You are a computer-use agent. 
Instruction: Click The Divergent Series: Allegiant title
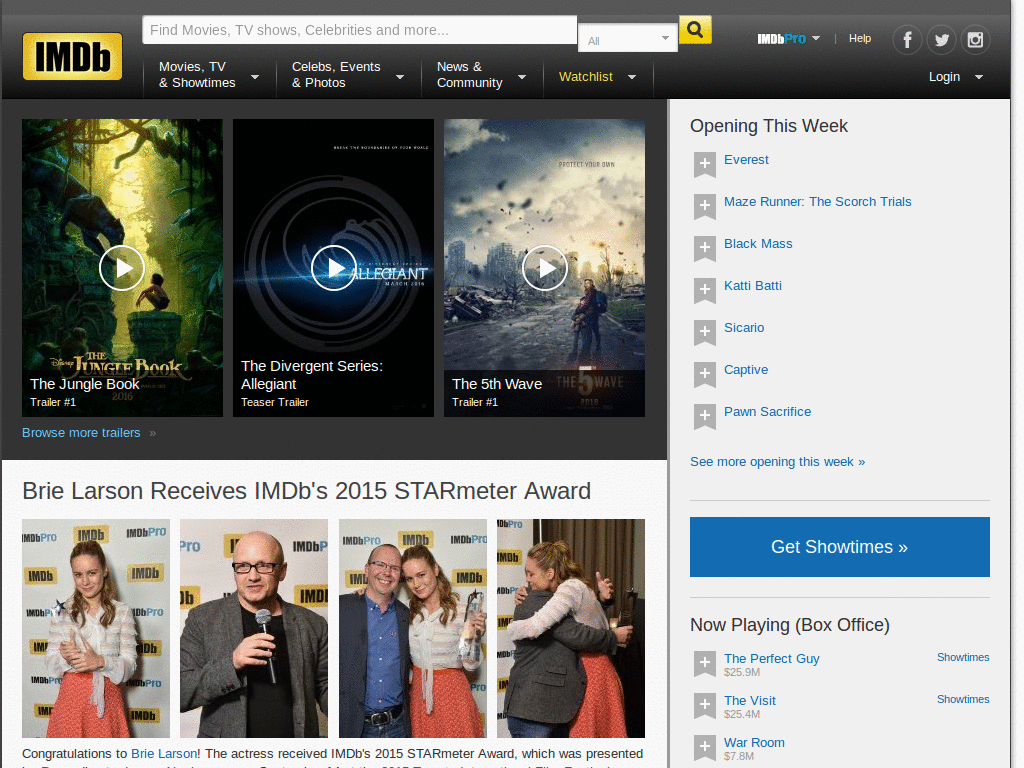point(312,375)
